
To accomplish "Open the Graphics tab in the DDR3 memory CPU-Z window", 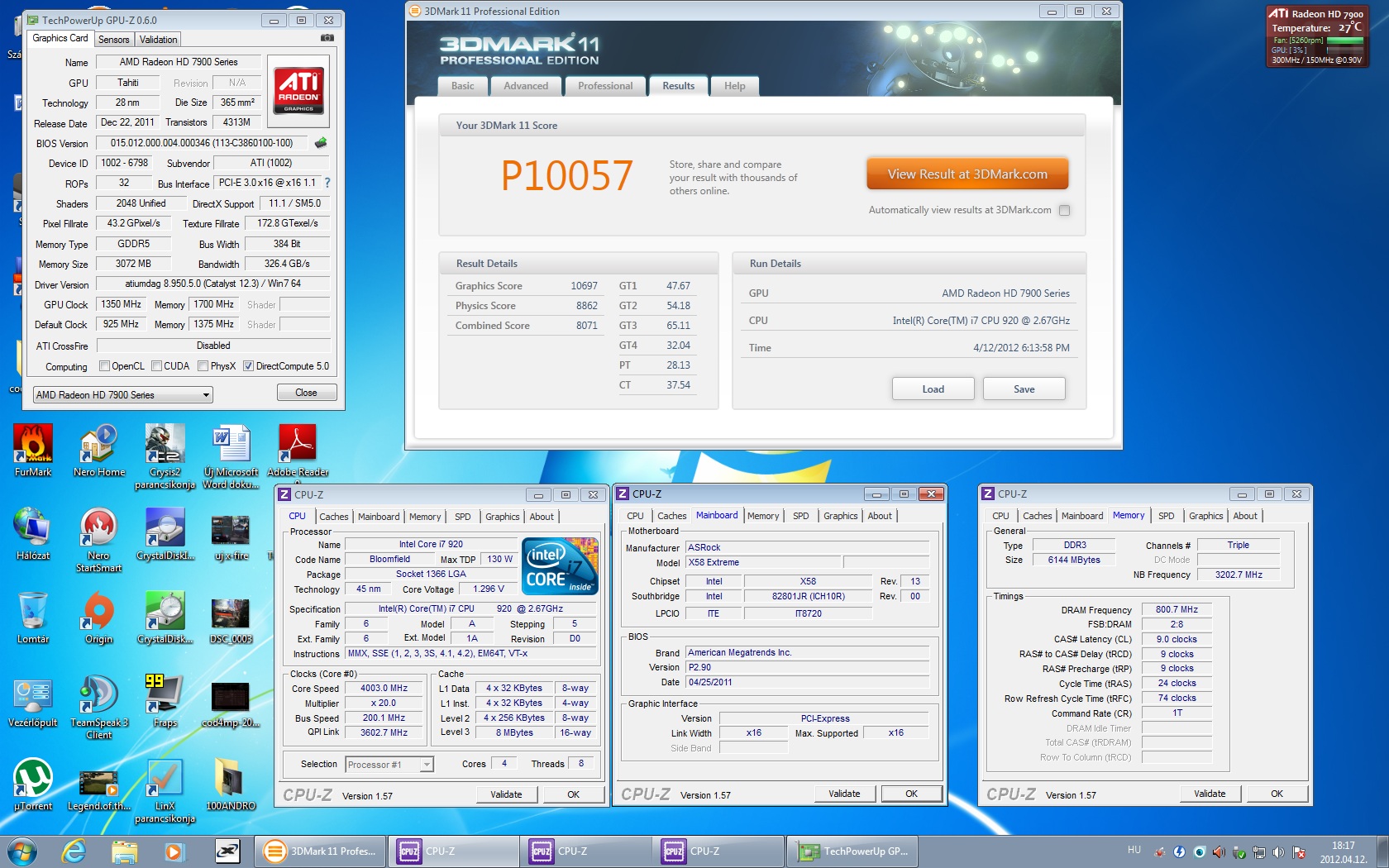I will click(x=1205, y=516).
